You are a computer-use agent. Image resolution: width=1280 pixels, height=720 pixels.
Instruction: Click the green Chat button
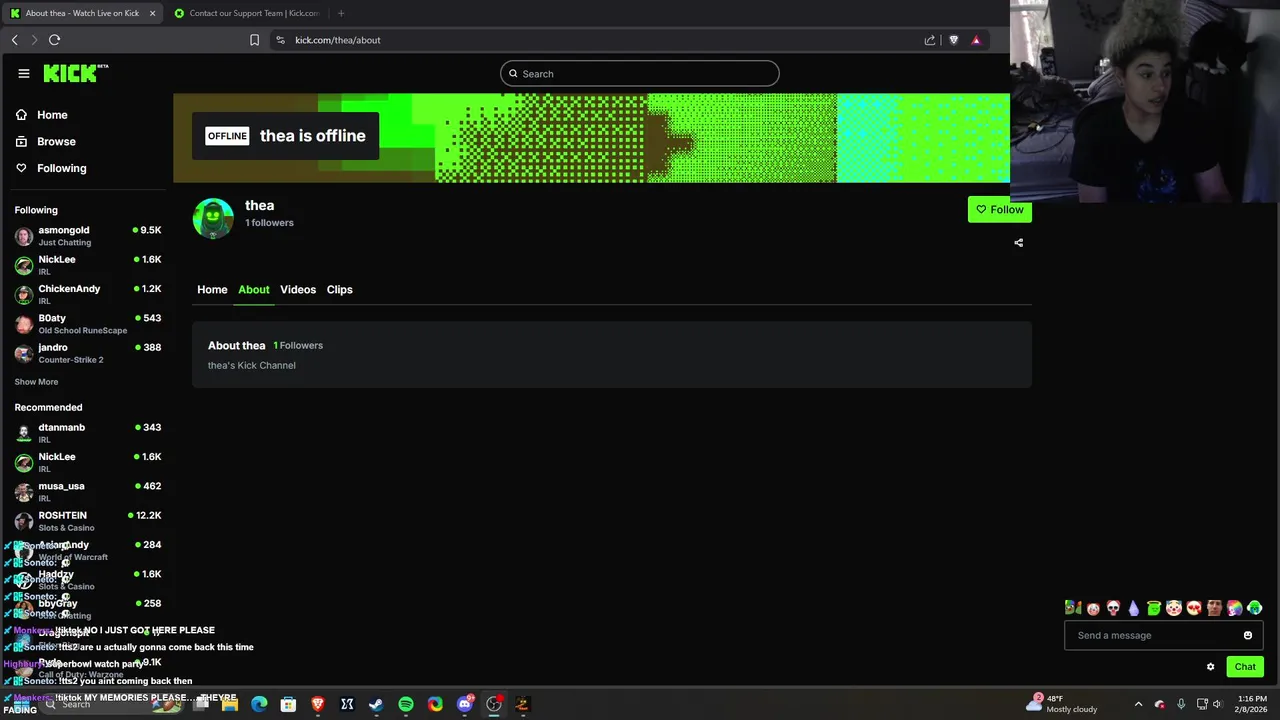[x=1245, y=667]
